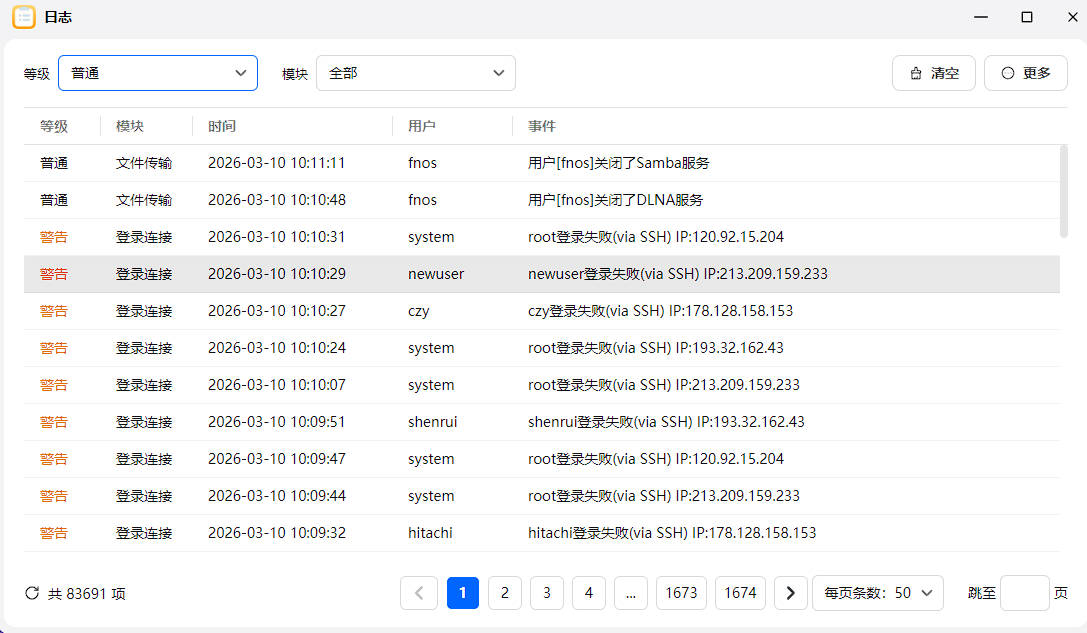Maximize the log window
1087x633 pixels.
point(1027,17)
